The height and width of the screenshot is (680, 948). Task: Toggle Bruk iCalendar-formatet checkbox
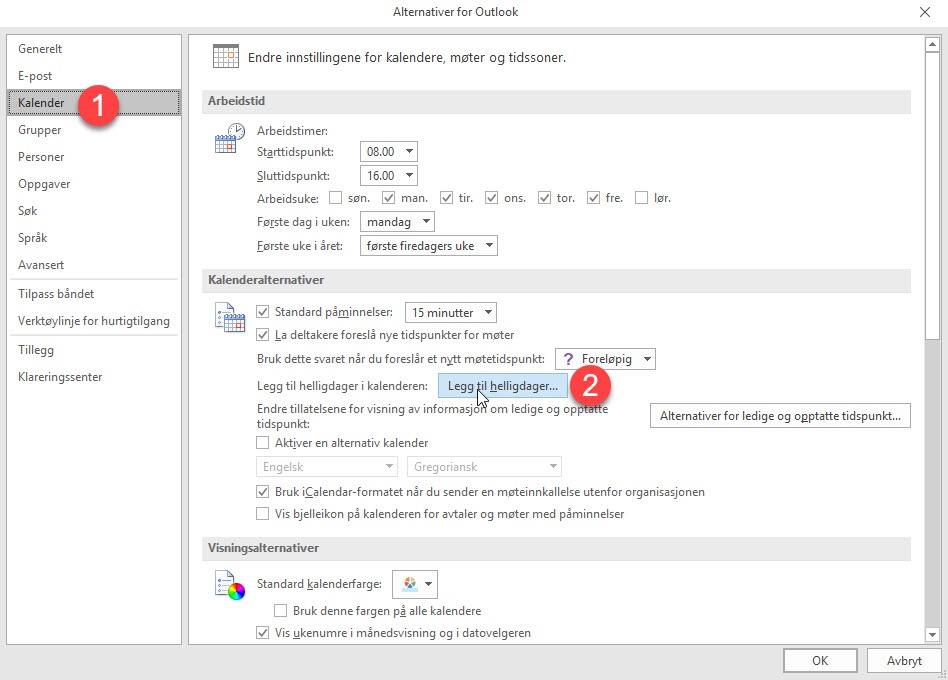tap(262, 492)
